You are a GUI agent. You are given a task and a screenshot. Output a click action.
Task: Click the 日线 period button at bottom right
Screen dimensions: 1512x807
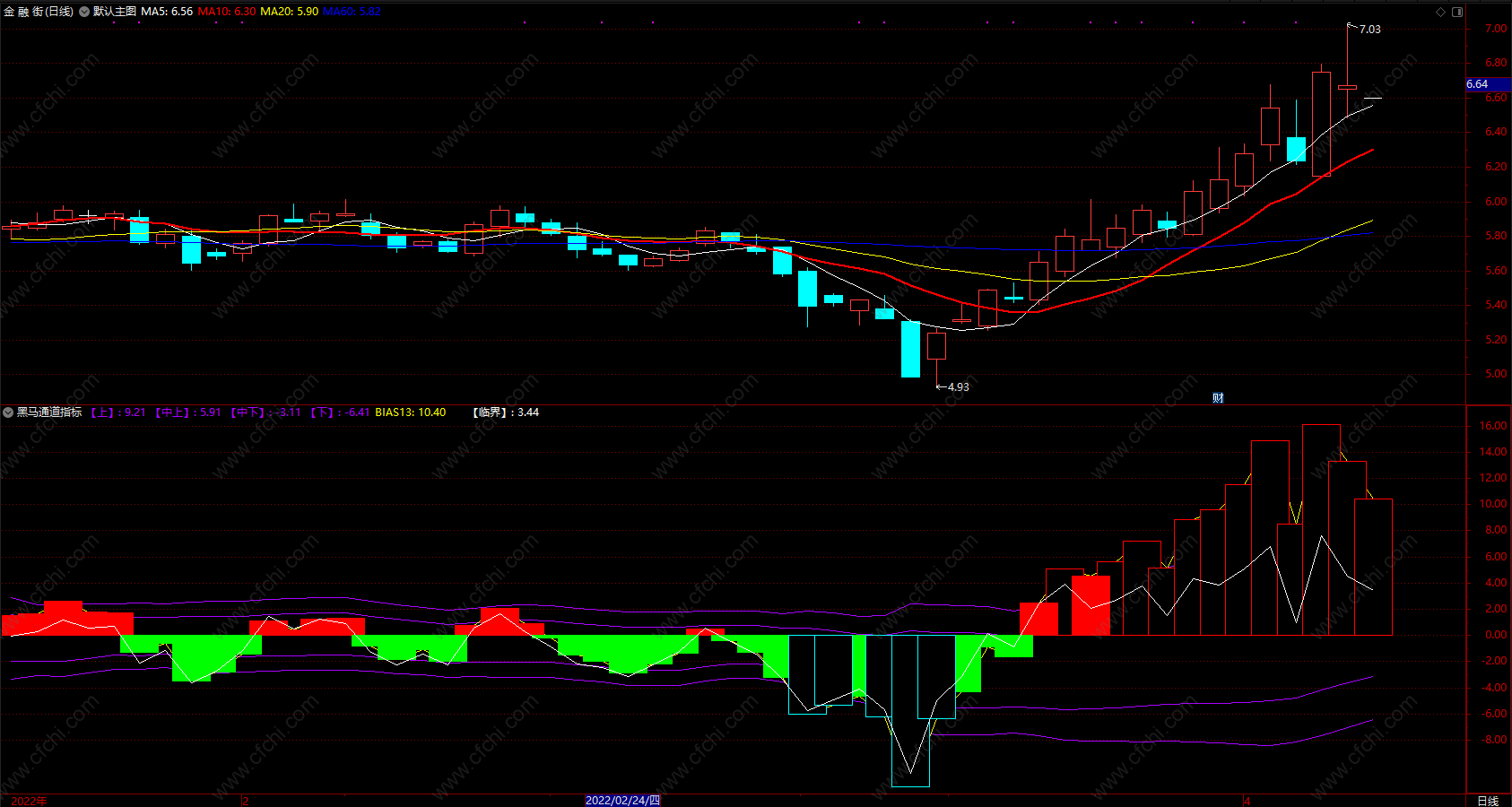pyautogui.click(x=1488, y=801)
